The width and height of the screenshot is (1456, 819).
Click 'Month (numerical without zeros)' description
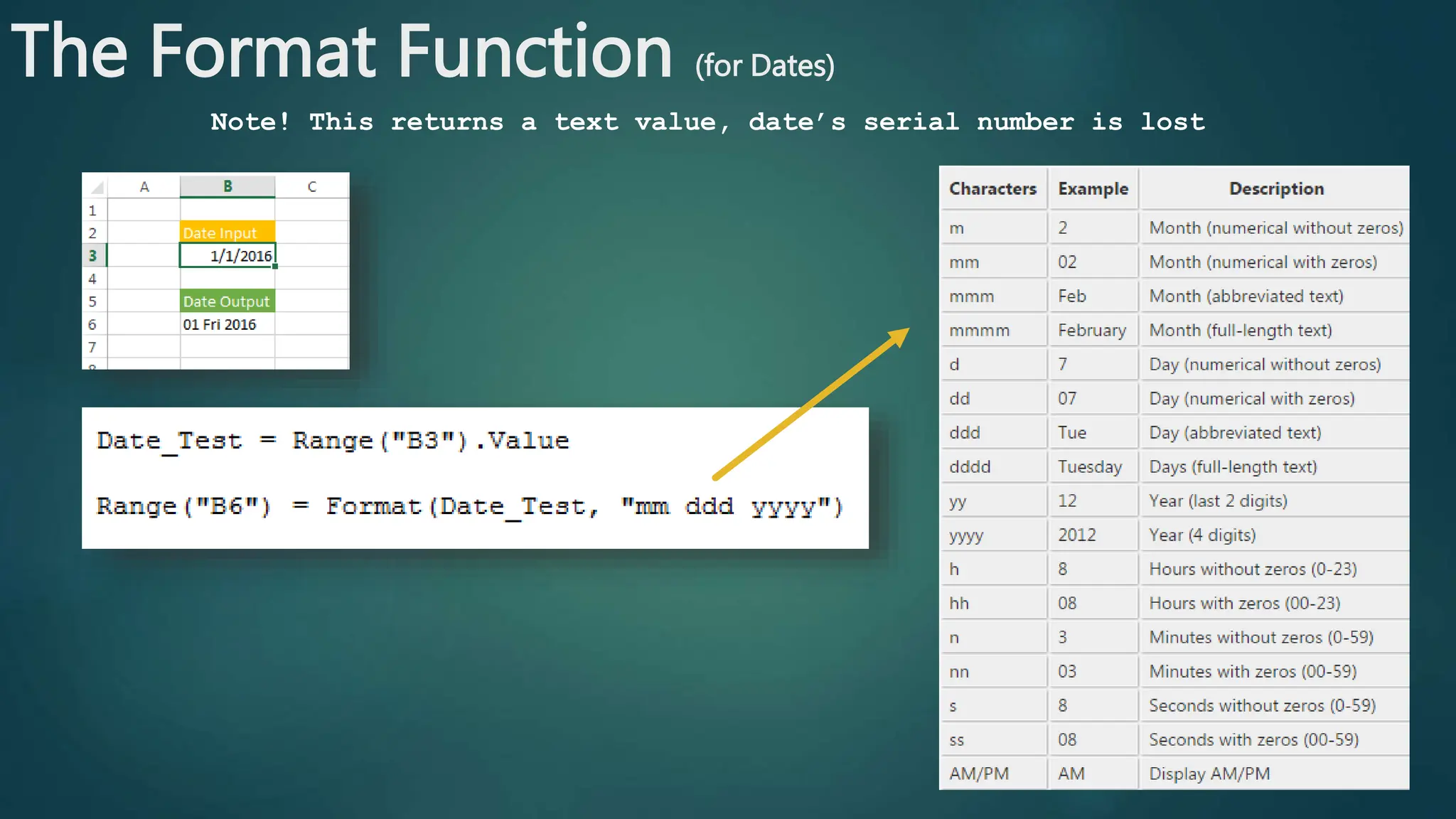pos(1276,227)
